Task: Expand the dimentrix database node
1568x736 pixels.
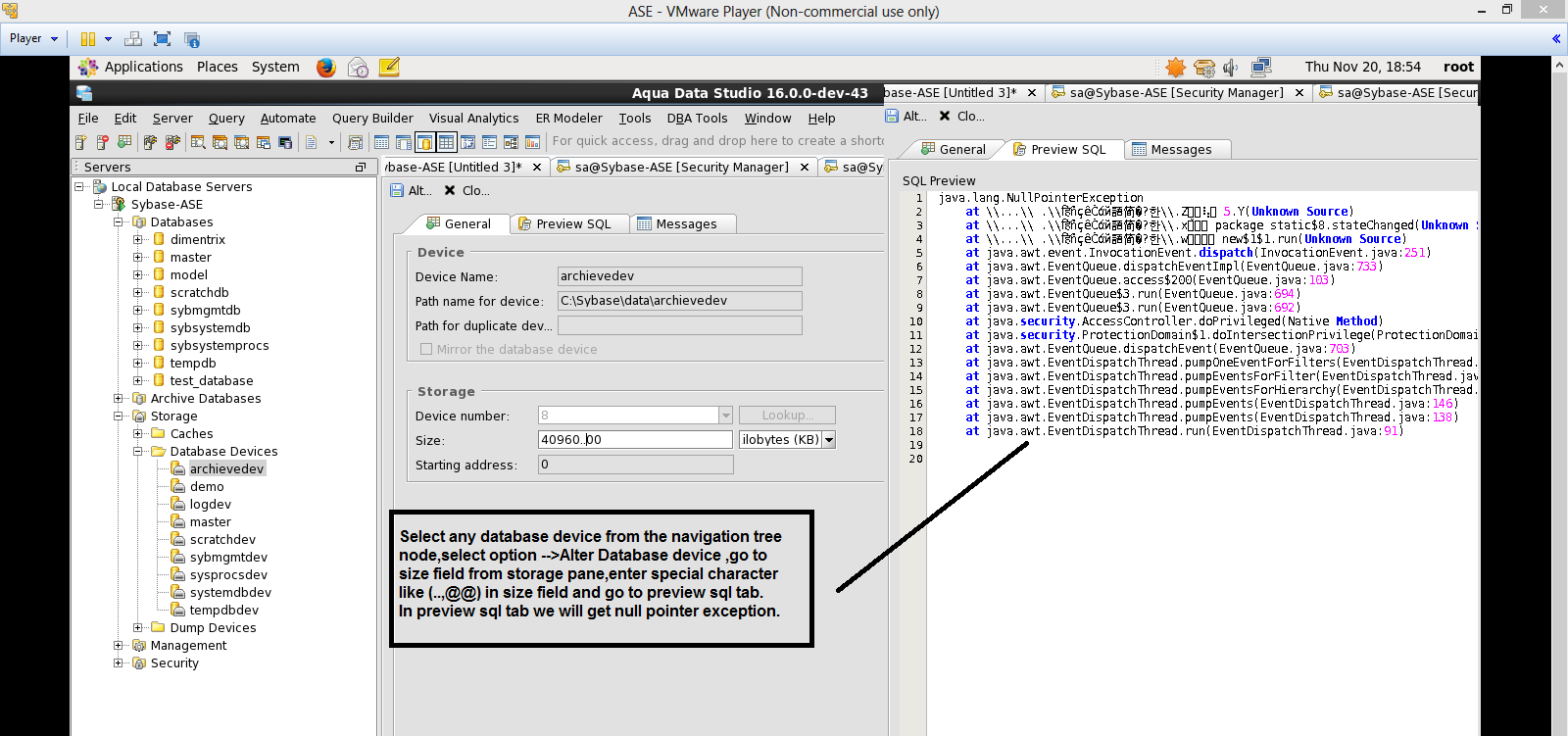Action: 137,240
